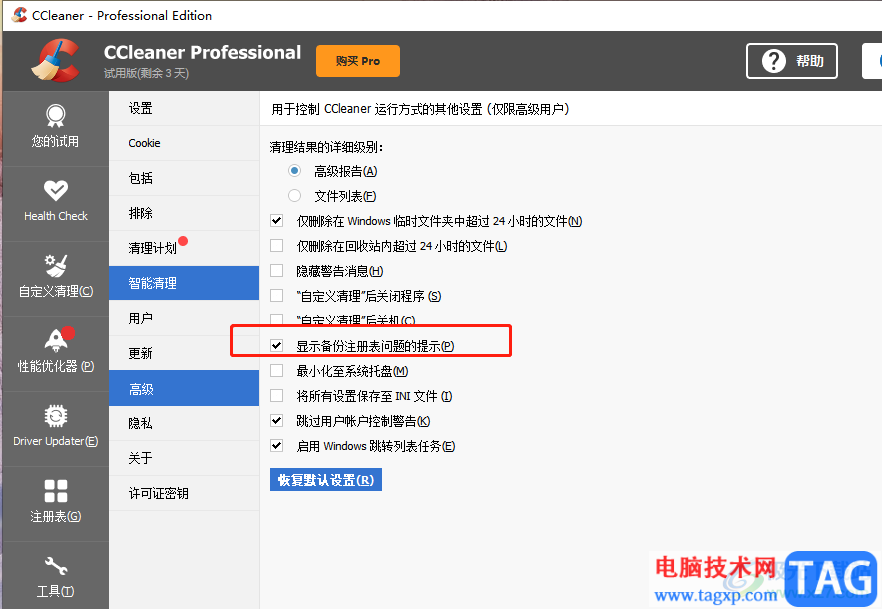Enable 自定义清理后关闭程序 checkbox

[277, 296]
